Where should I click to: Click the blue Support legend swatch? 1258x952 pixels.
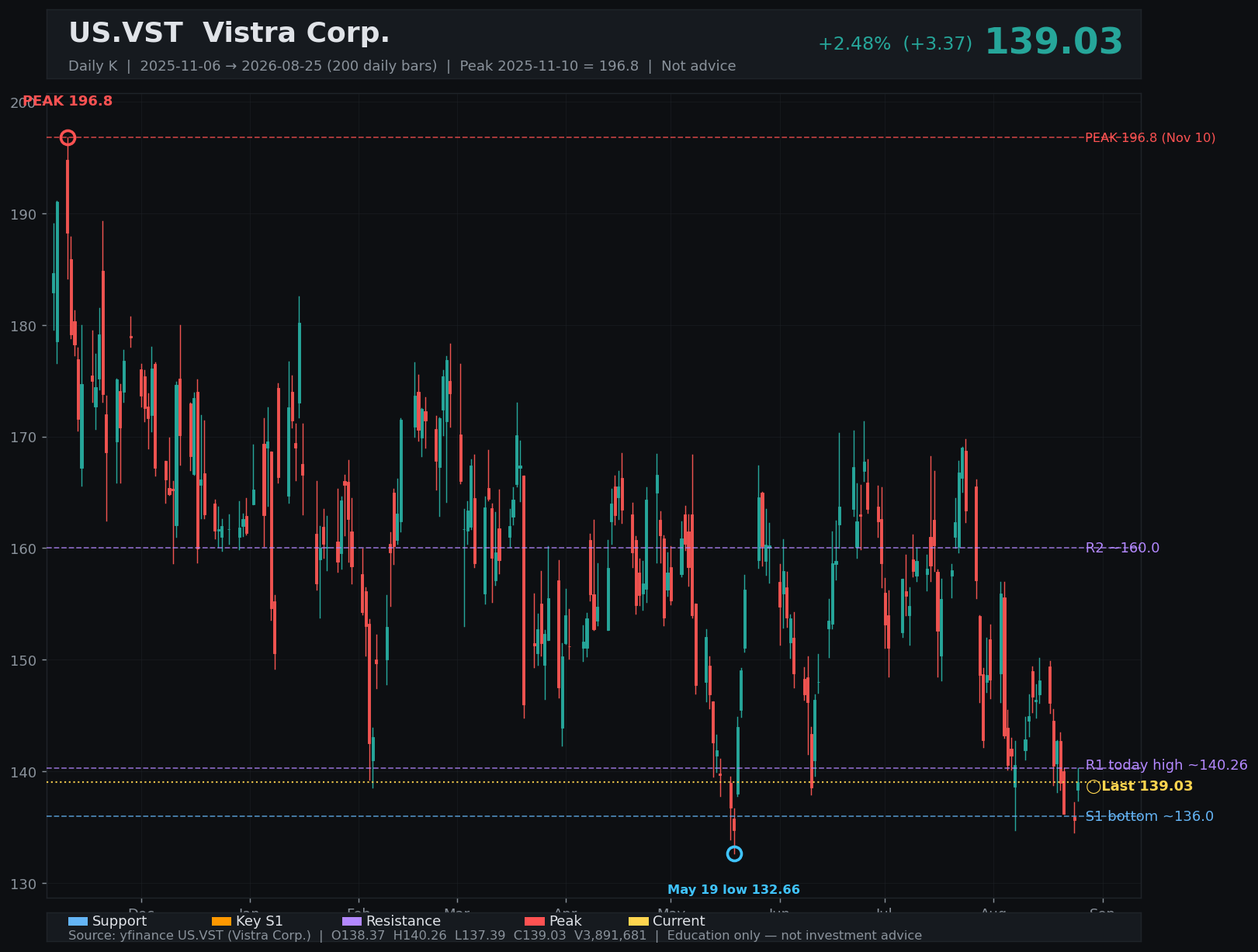tap(78, 921)
